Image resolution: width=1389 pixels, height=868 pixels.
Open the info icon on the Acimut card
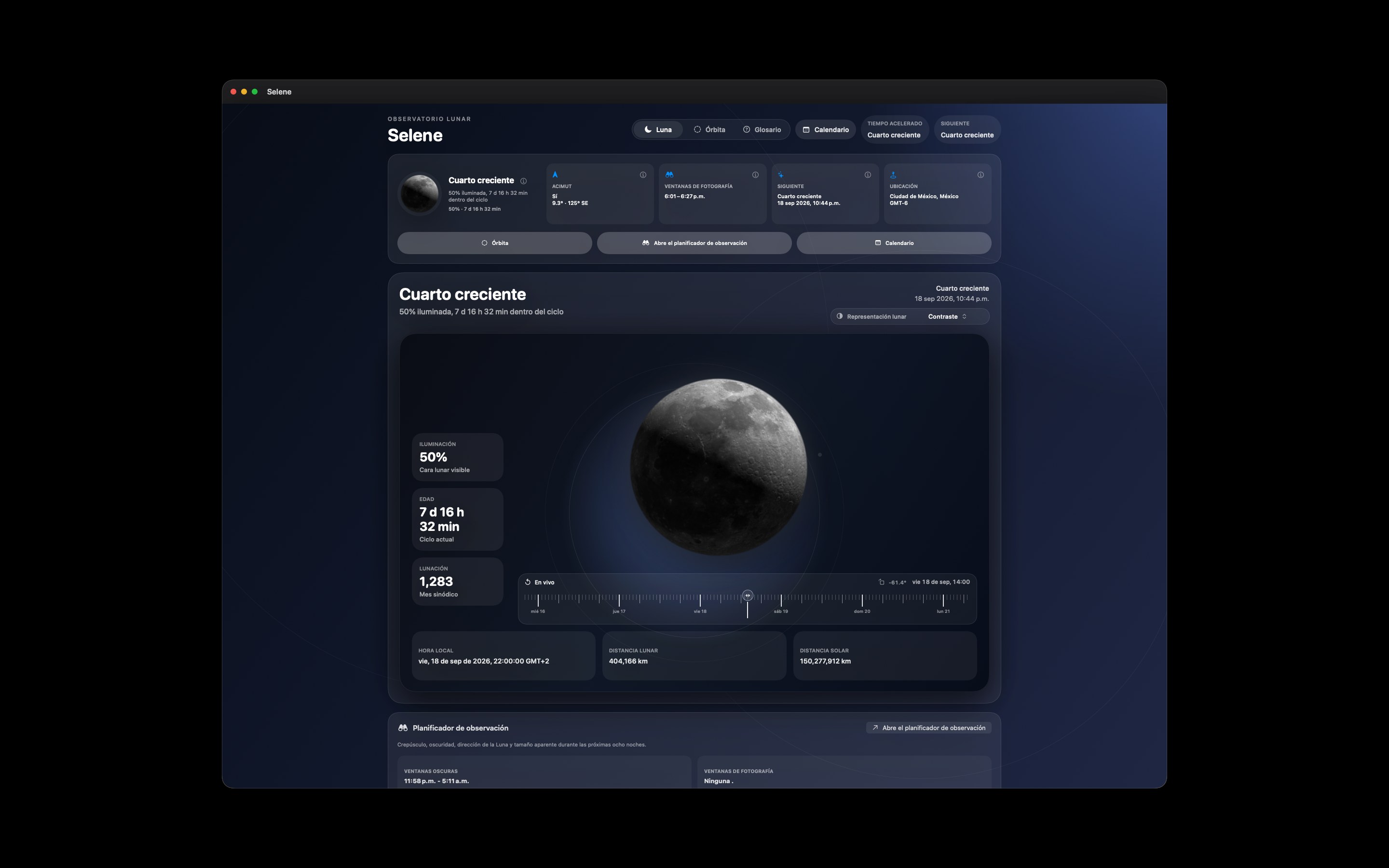point(643,175)
